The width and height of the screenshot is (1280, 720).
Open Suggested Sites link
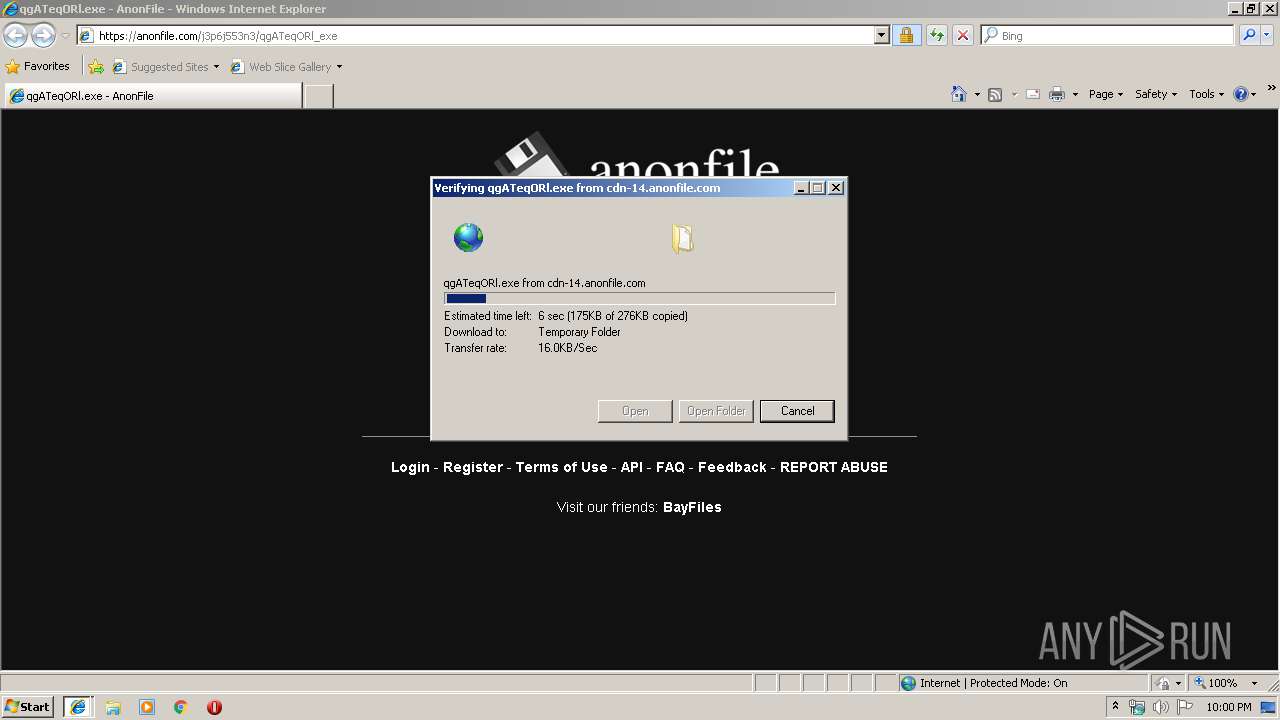click(165, 67)
